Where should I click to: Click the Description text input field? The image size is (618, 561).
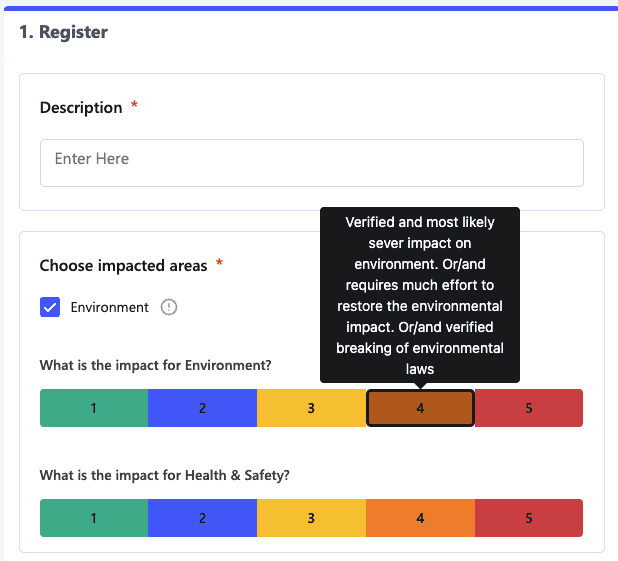pyautogui.click(x=311, y=163)
